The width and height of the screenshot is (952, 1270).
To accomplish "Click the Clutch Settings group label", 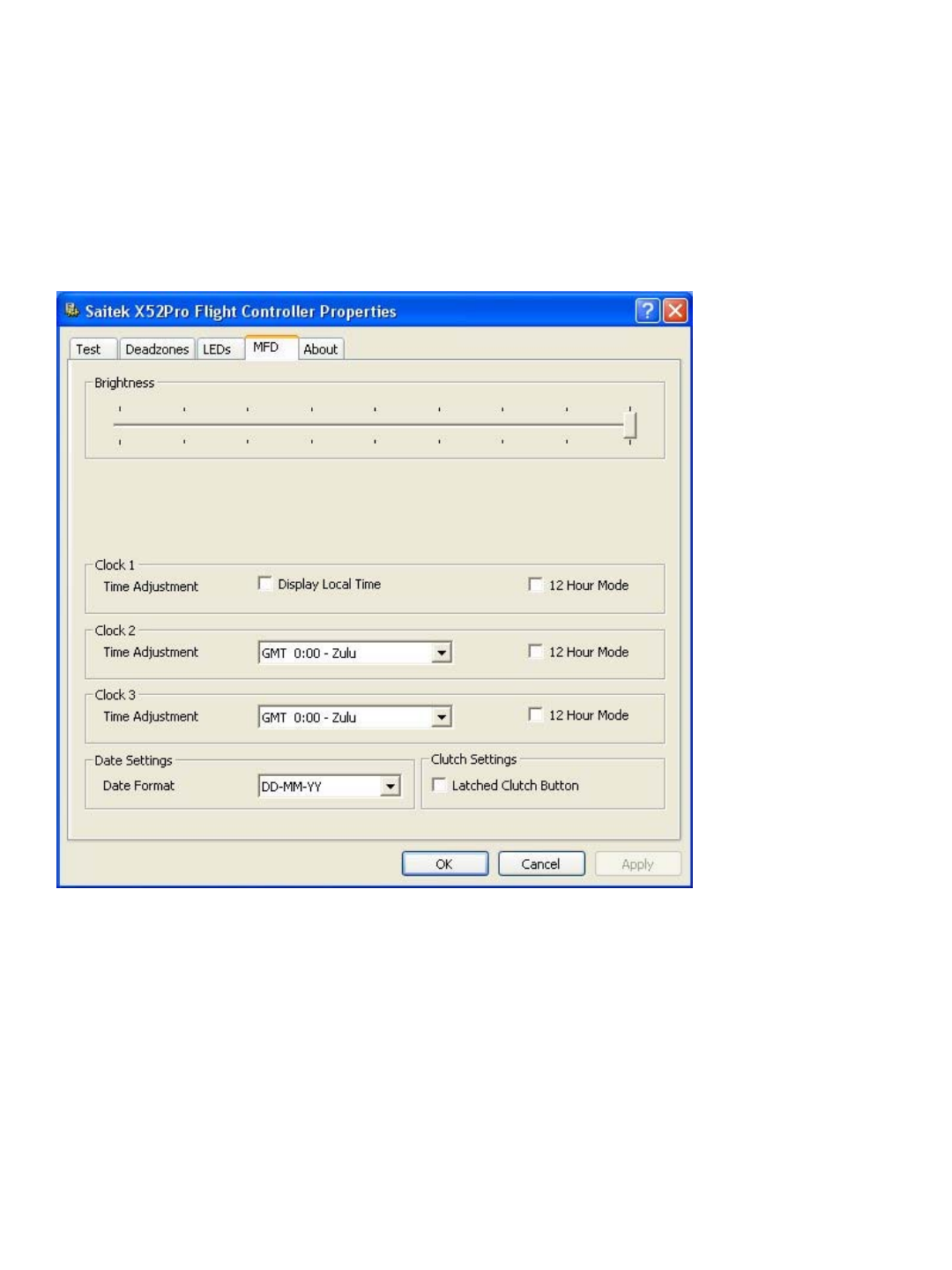I will (474, 759).
